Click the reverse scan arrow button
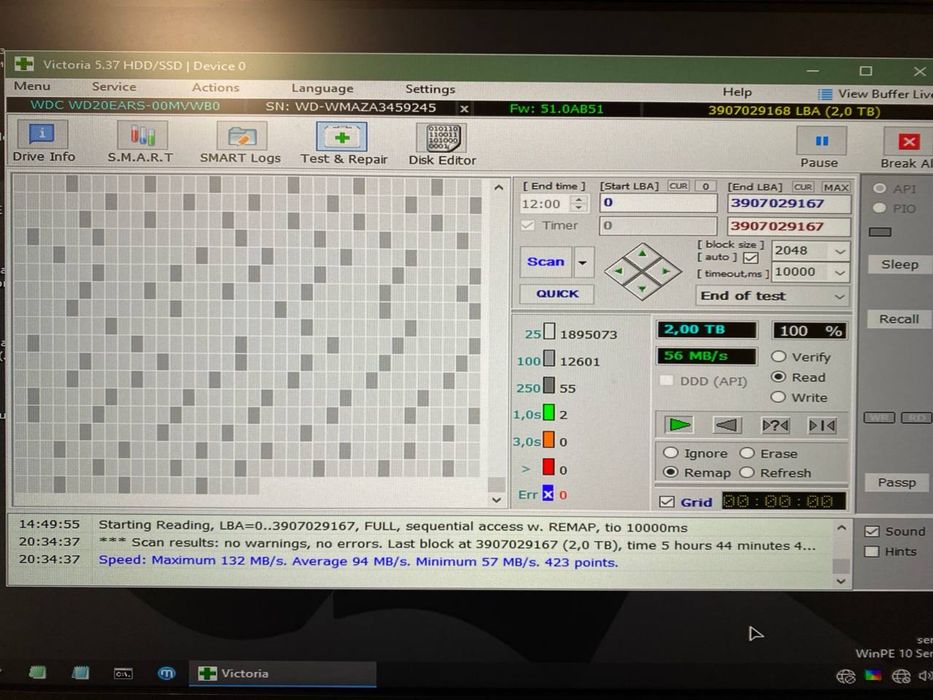This screenshot has height=700, width=933. (x=727, y=425)
